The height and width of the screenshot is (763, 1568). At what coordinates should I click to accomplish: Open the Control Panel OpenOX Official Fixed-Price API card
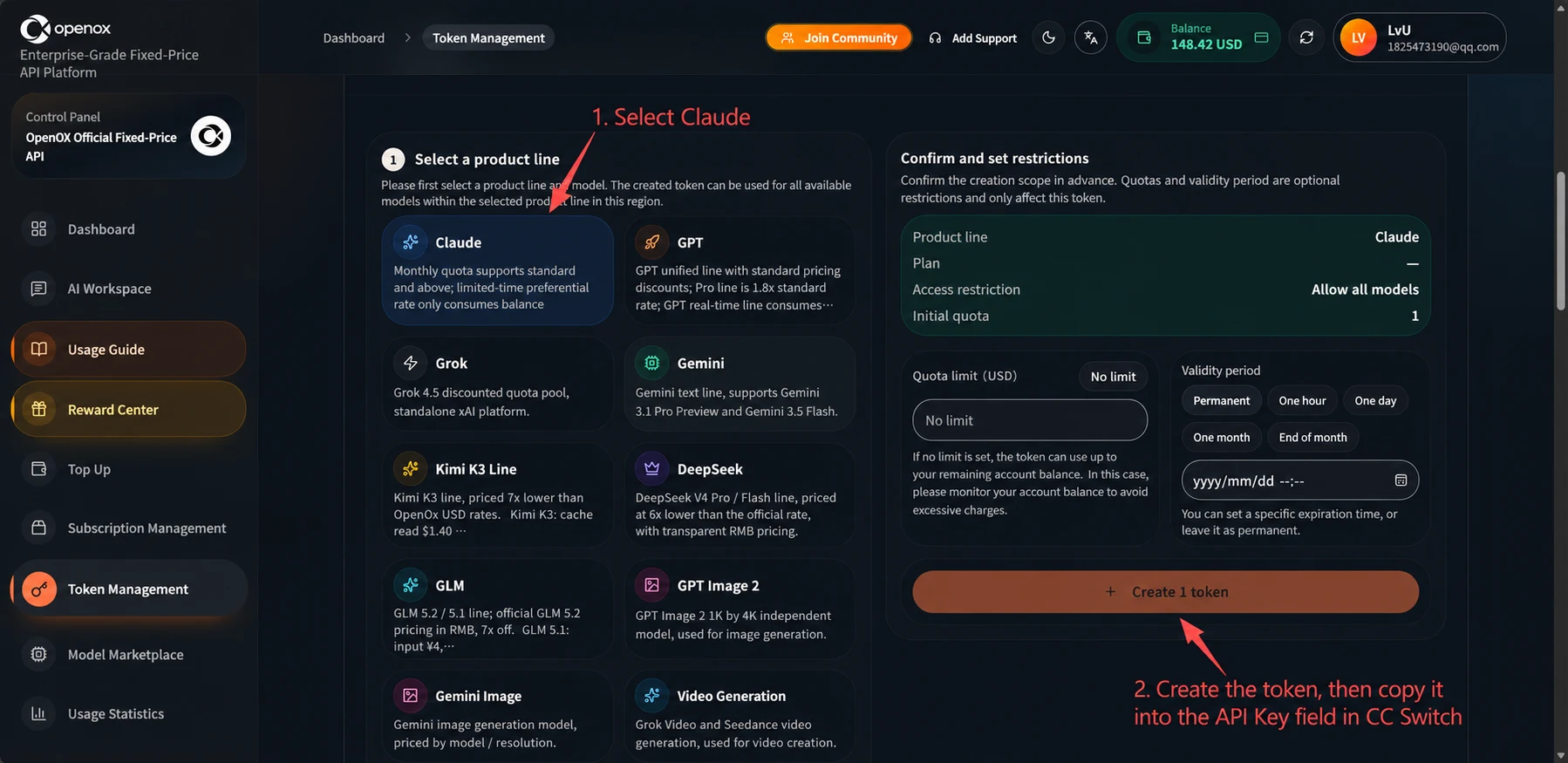pyautogui.click(x=128, y=136)
